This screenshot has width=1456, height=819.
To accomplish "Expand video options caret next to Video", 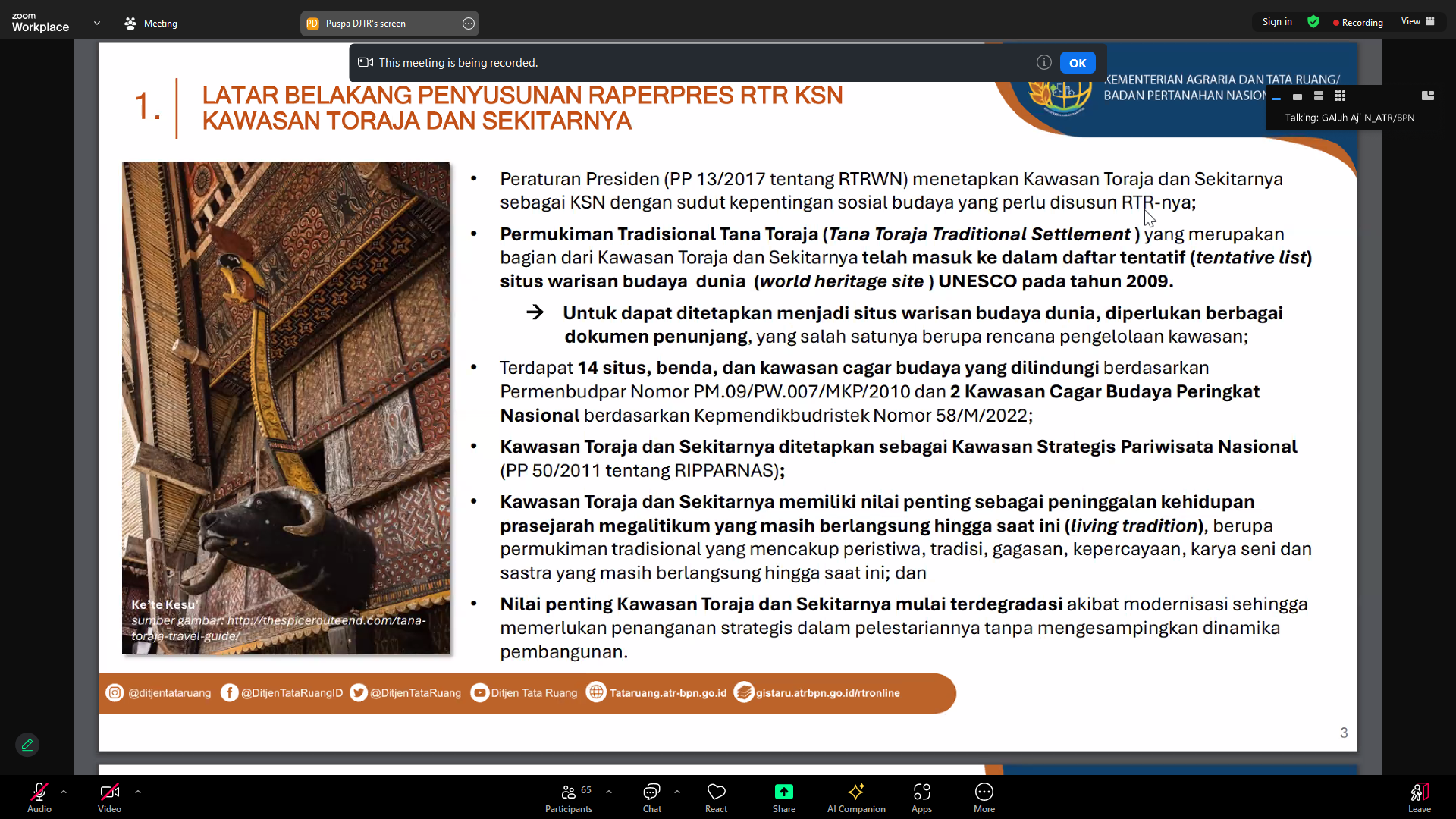I will (138, 792).
